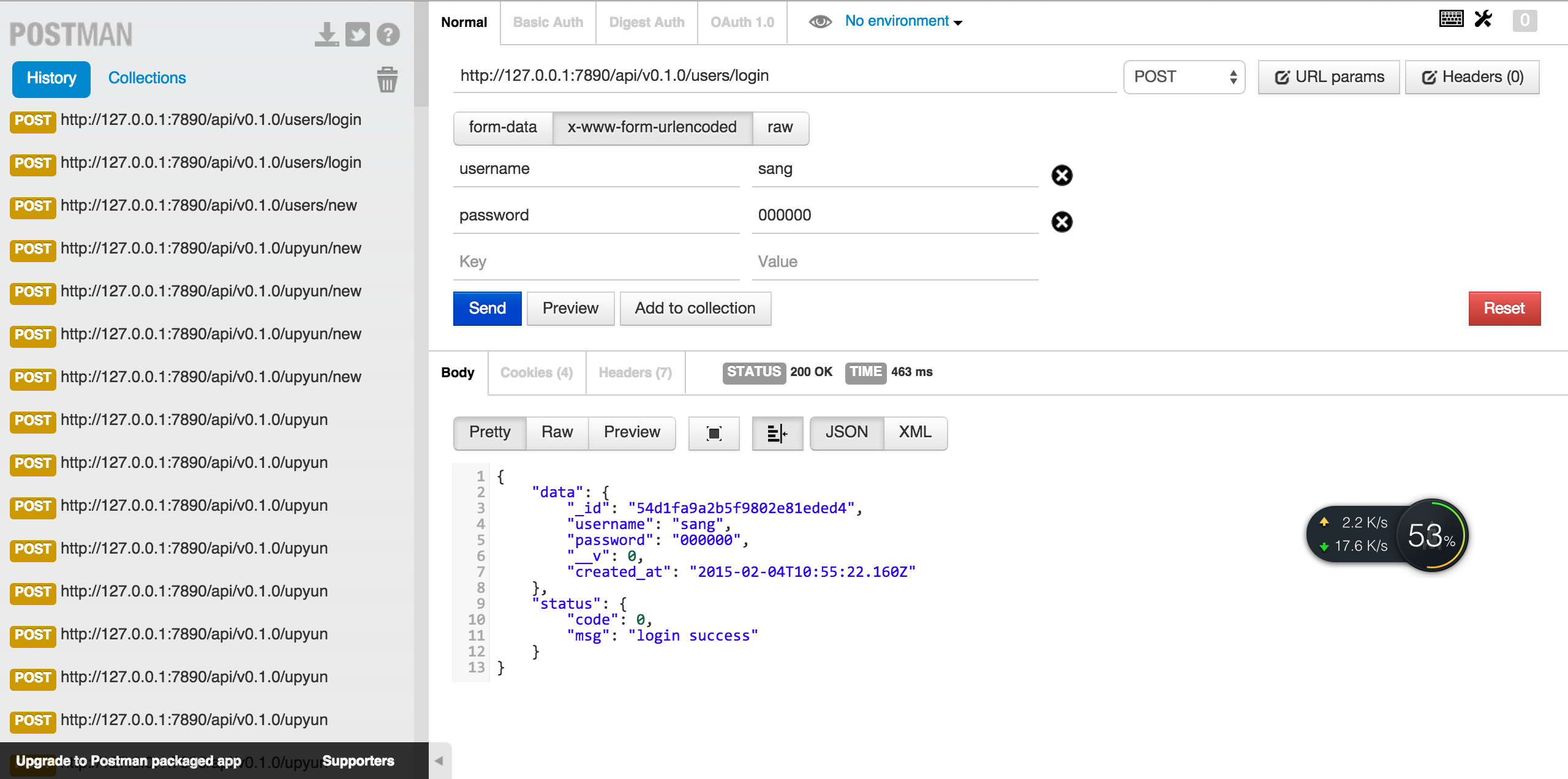The image size is (1568, 779).
Task: Open the POST method selector
Action: 1183,77
